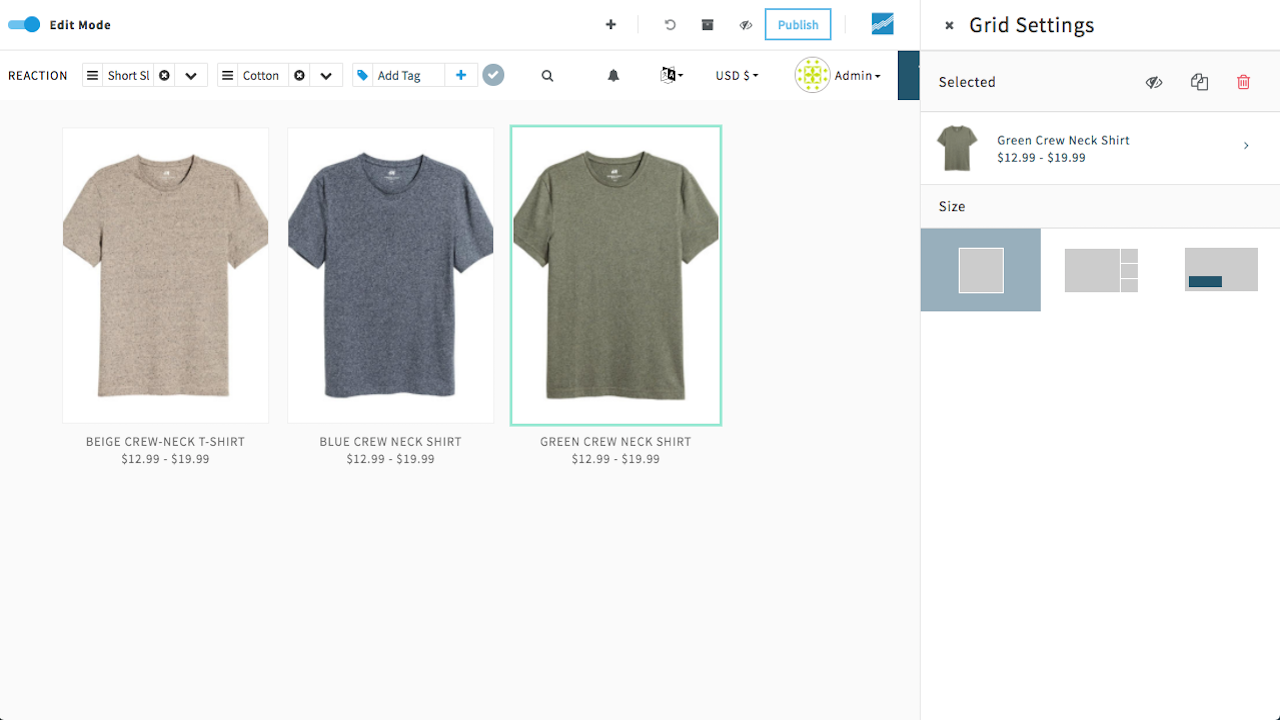Click Green Crew Neck Shirt name in Grid Settings
1280x720 pixels.
1063,140
